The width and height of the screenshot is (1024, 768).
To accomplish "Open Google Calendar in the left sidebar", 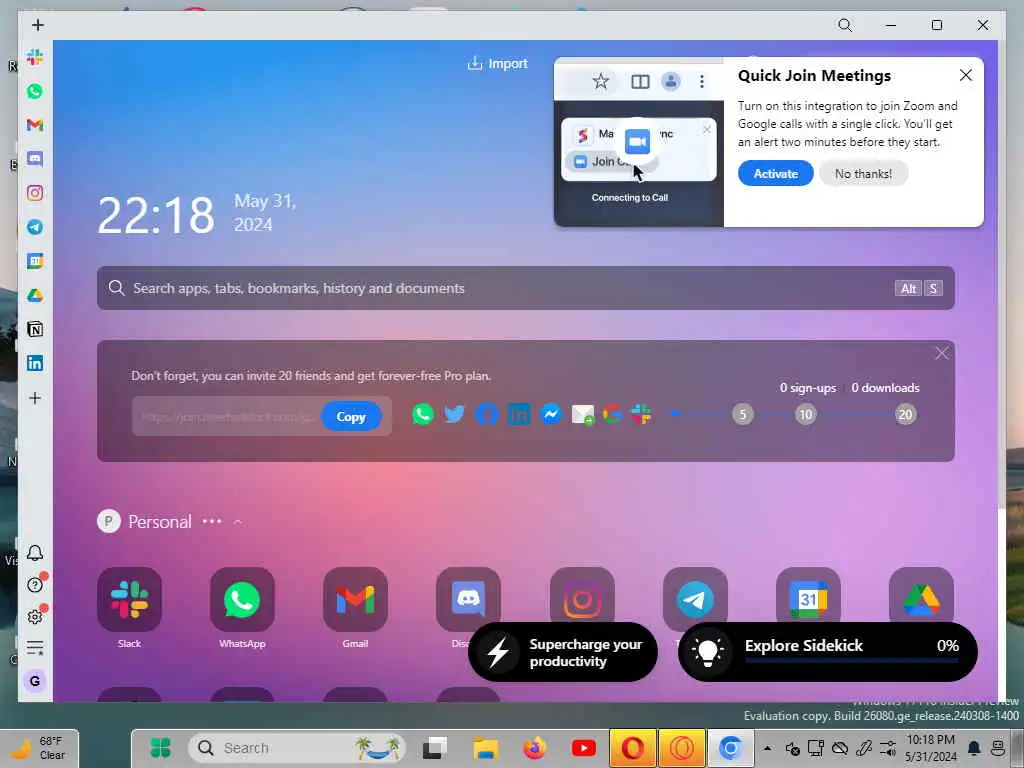I will [35, 261].
